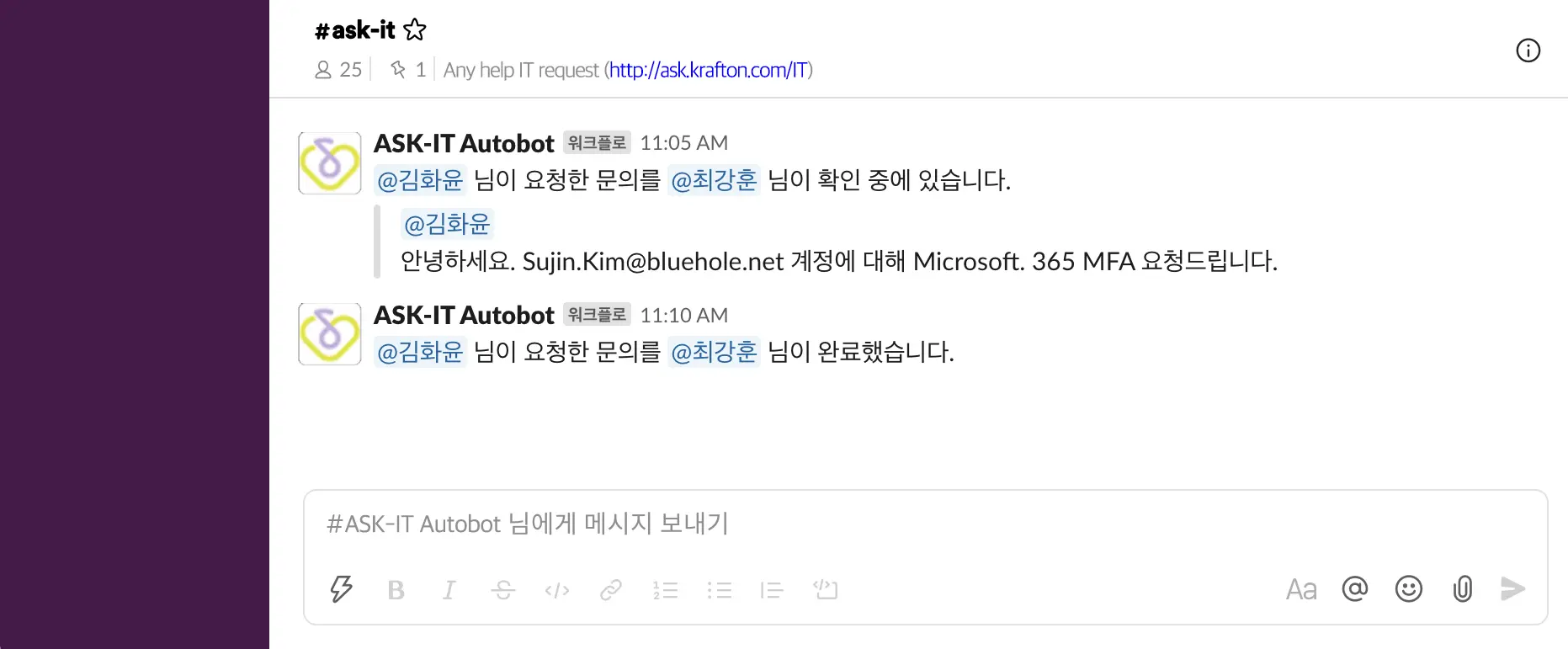The height and width of the screenshot is (649, 1568).
Task: View the 25 channel members
Action: pyautogui.click(x=338, y=70)
